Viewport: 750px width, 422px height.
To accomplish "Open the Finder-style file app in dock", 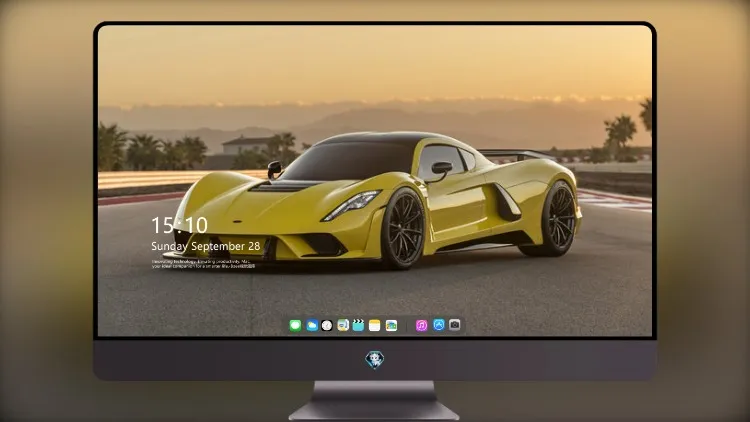I will pos(343,326).
